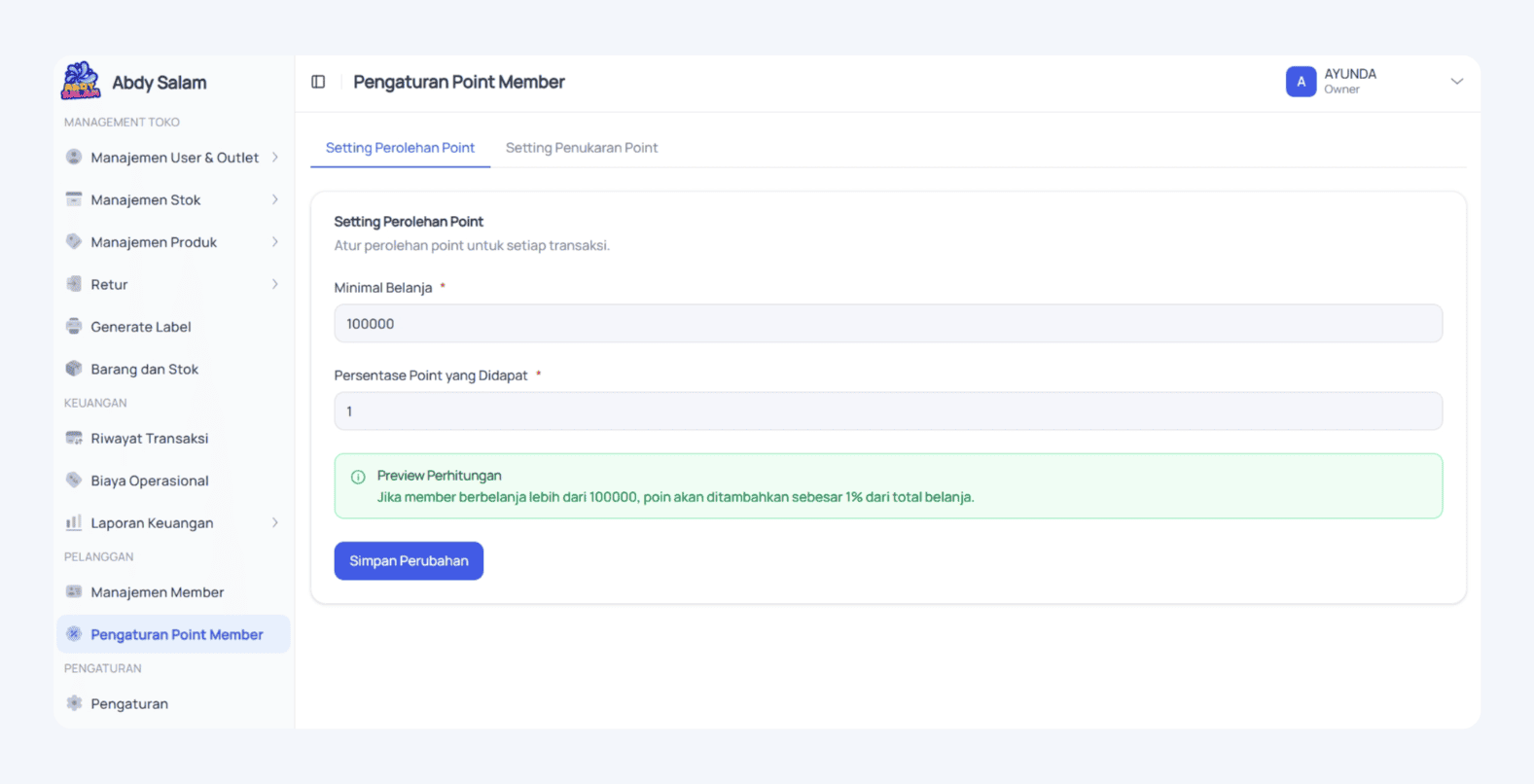Expand the Manajemen User & Outlet chevron
Screen dimensions: 1534x784
275,157
